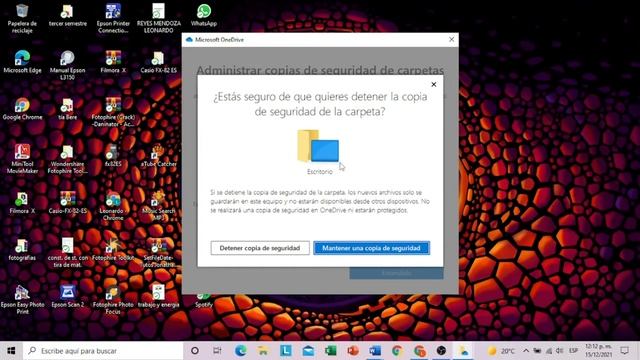Open the network icon in system tray
The width and height of the screenshot is (640, 360).
pos(549,351)
